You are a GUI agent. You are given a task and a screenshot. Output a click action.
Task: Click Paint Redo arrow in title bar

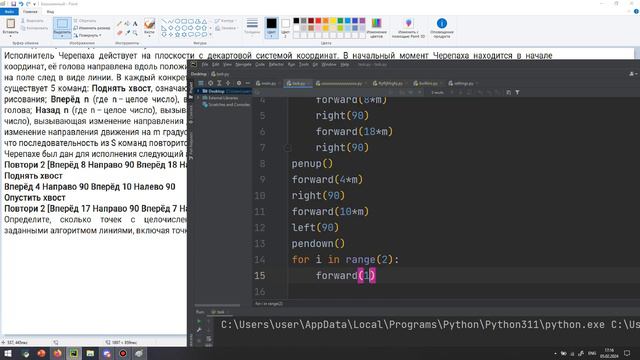point(28,4)
